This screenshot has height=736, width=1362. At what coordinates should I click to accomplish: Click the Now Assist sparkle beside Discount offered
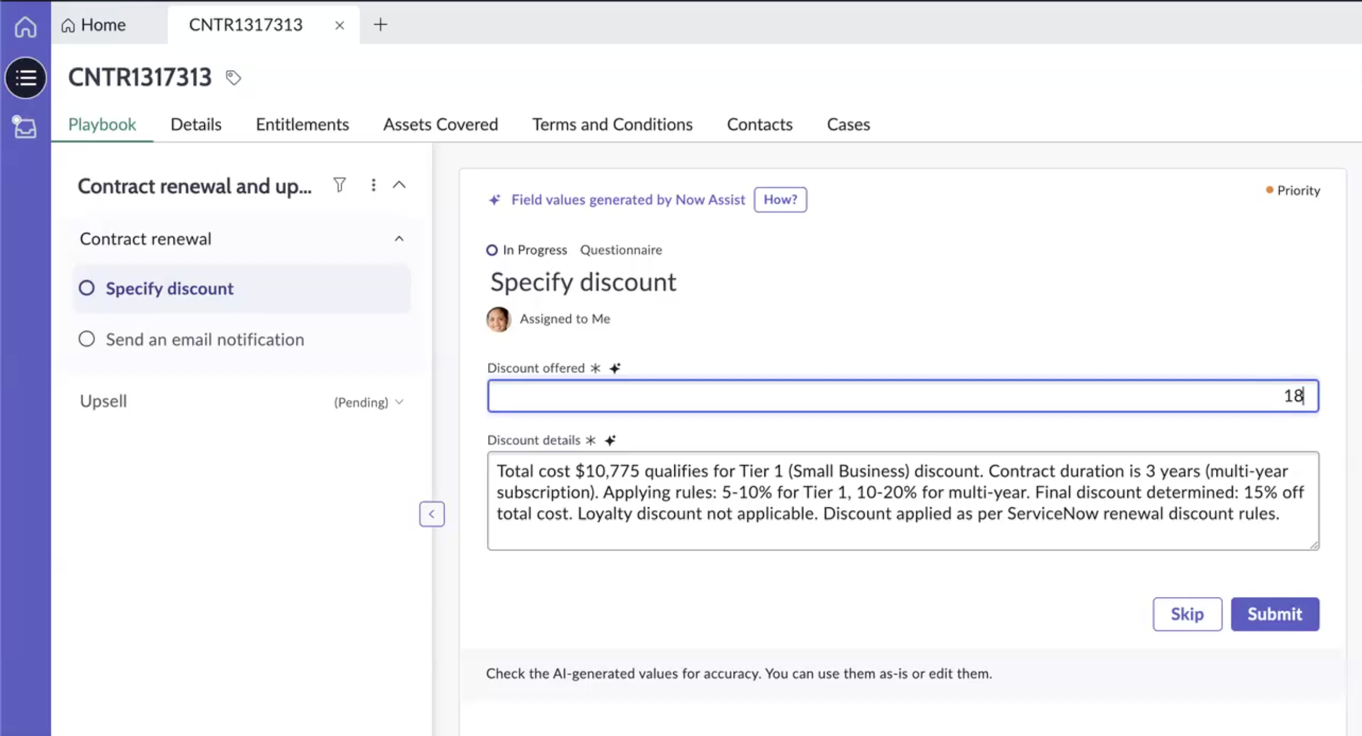(x=615, y=368)
